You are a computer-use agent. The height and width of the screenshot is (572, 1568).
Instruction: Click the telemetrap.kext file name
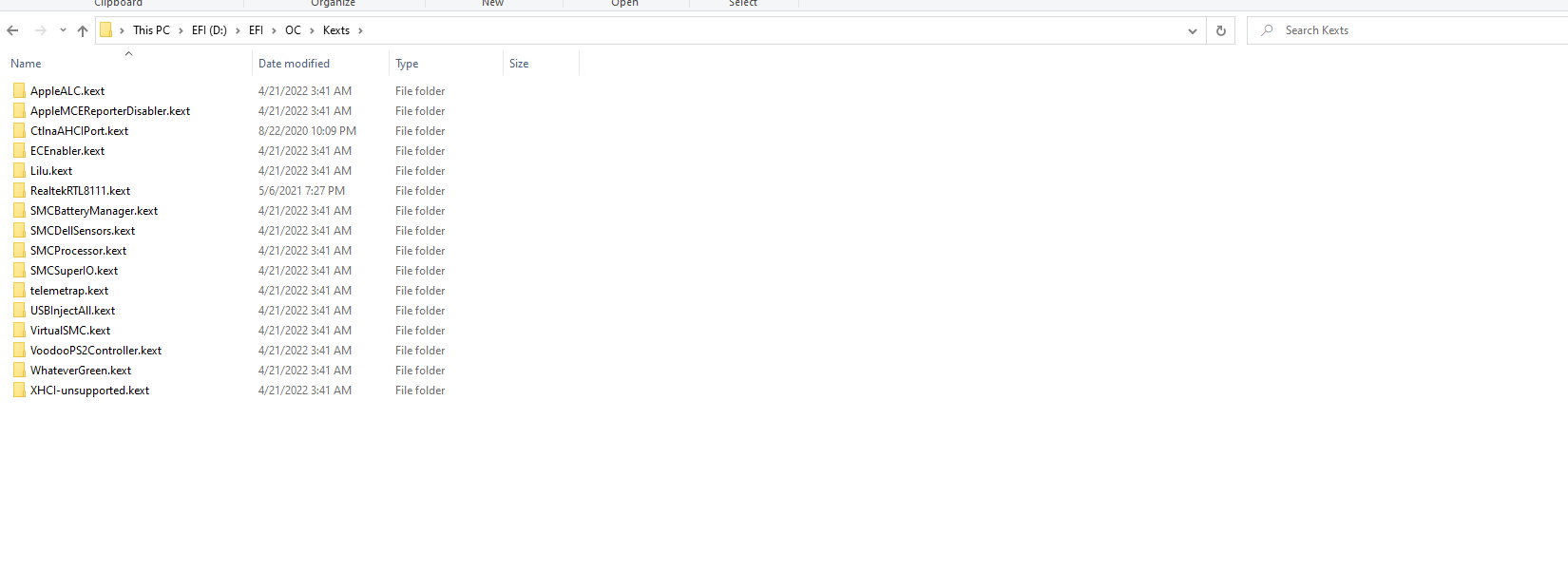click(x=69, y=291)
